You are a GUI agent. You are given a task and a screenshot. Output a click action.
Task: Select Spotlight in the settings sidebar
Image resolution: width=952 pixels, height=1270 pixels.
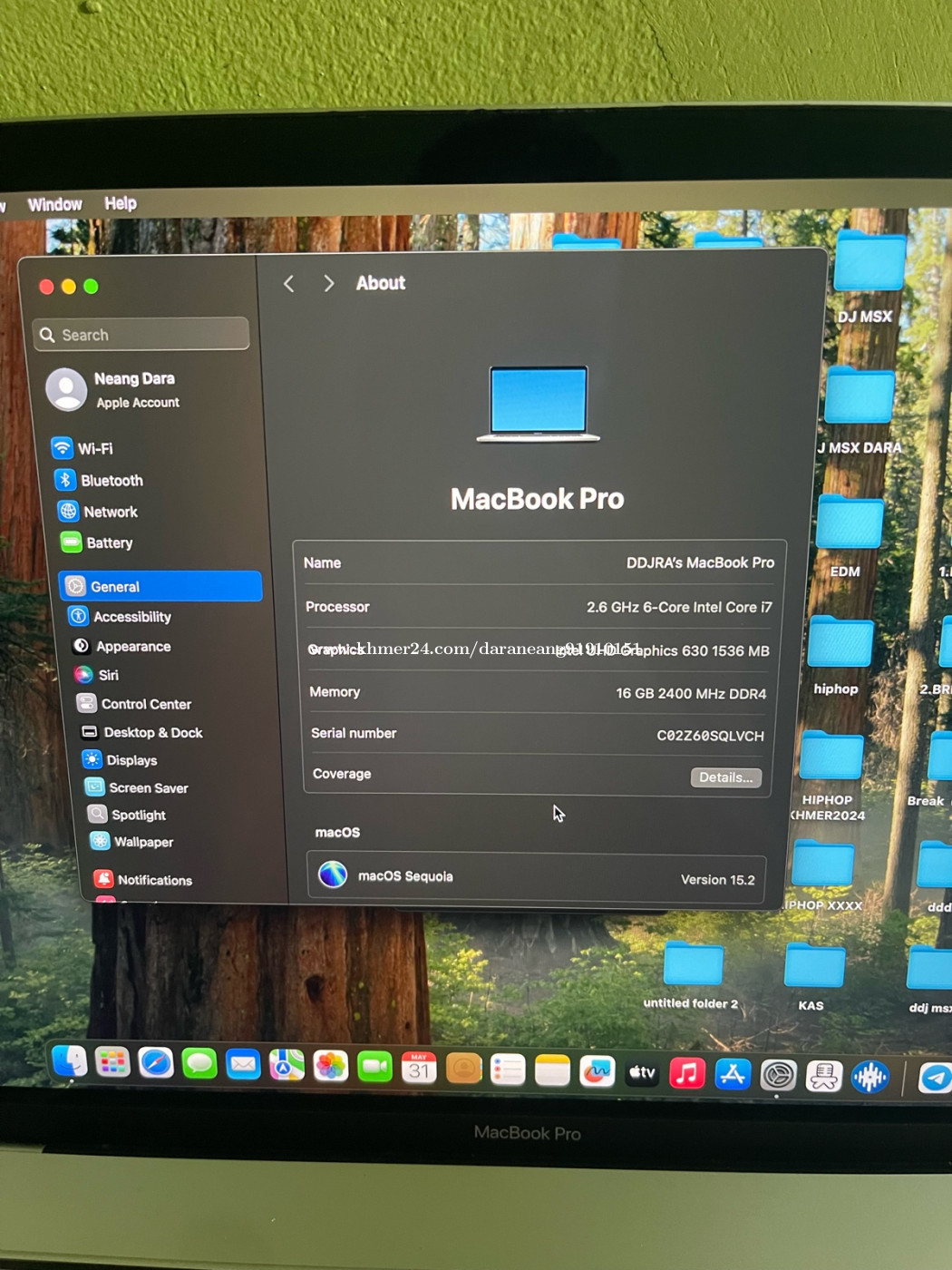[x=127, y=815]
